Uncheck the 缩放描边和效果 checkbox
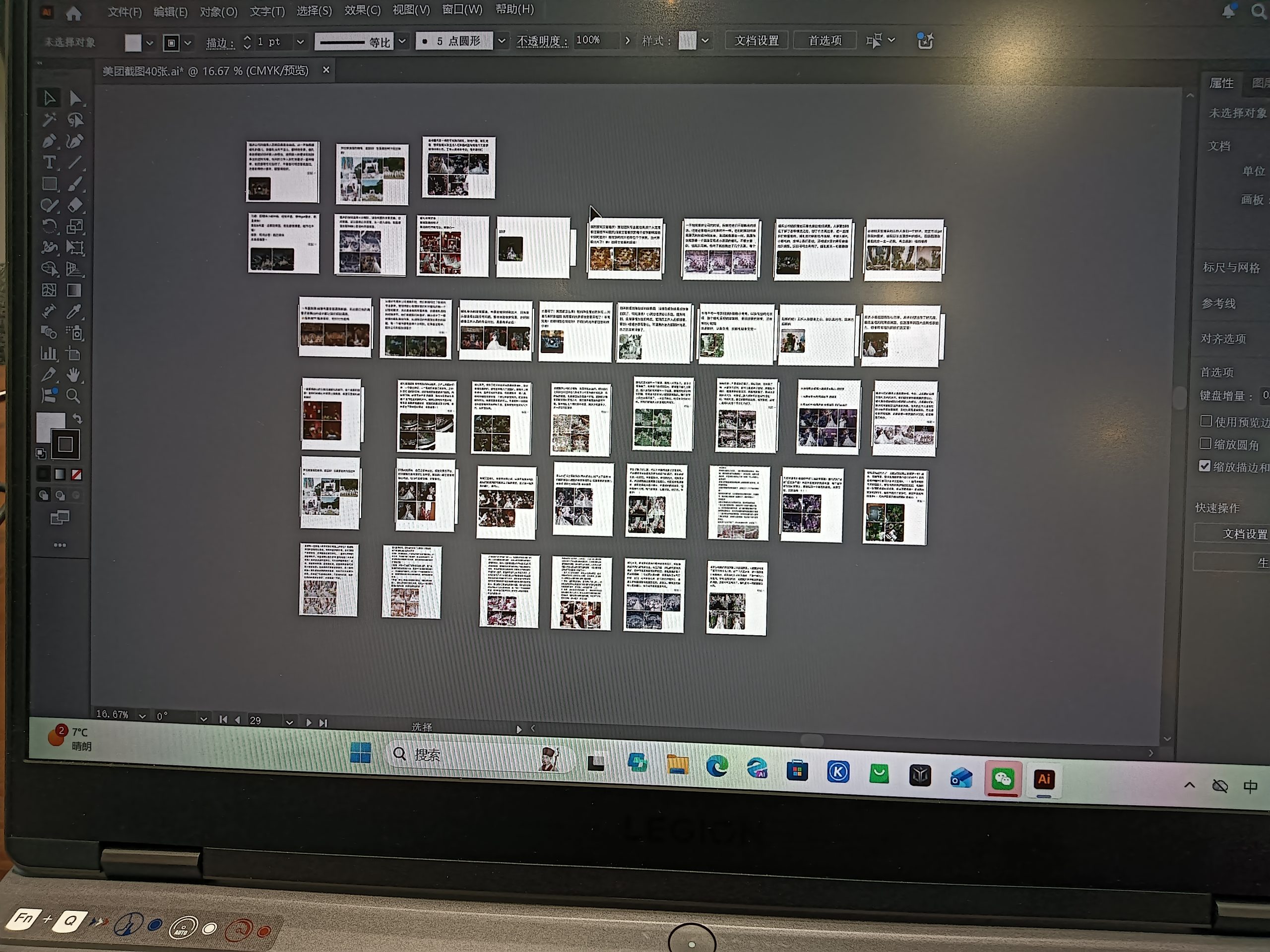The height and width of the screenshot is (952, 1270). click(x=1205, y=466)
